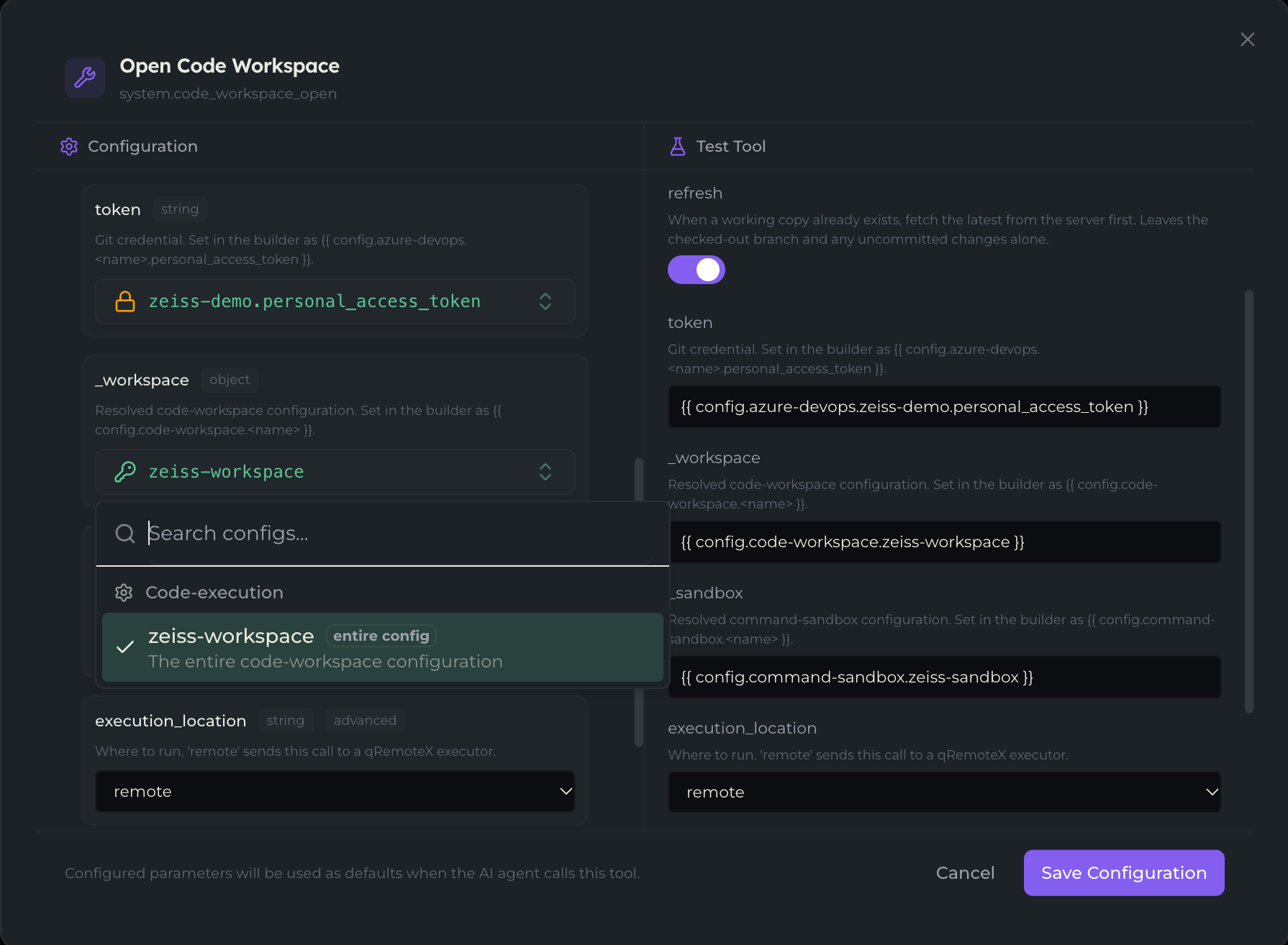Click the Open Code Workspace title
This screenshot has width=1288, height=945.
tap(230, 66)
